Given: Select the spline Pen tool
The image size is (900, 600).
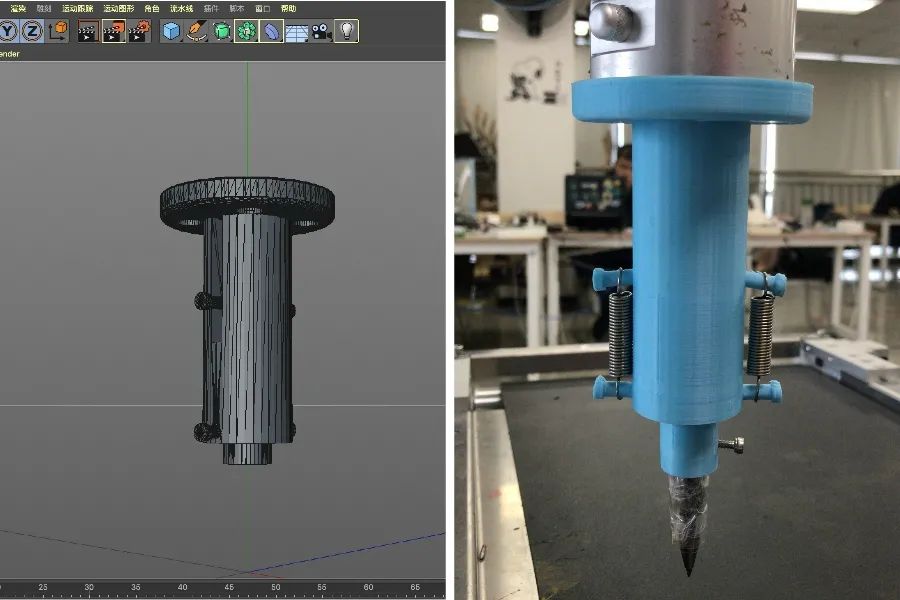Looking at the screenshot, I should coord(196,31).
